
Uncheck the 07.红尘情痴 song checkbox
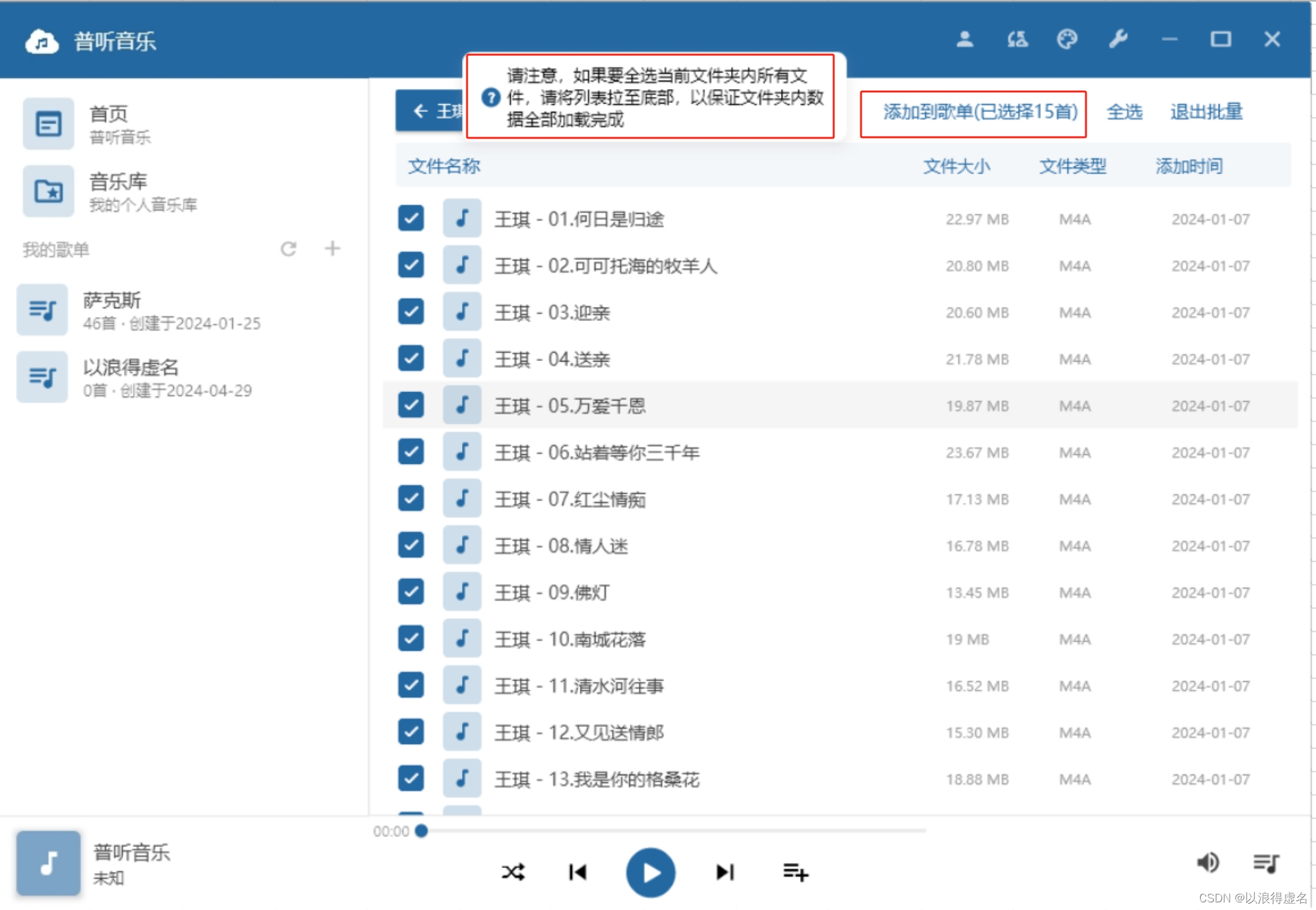(x=411, y=499)
